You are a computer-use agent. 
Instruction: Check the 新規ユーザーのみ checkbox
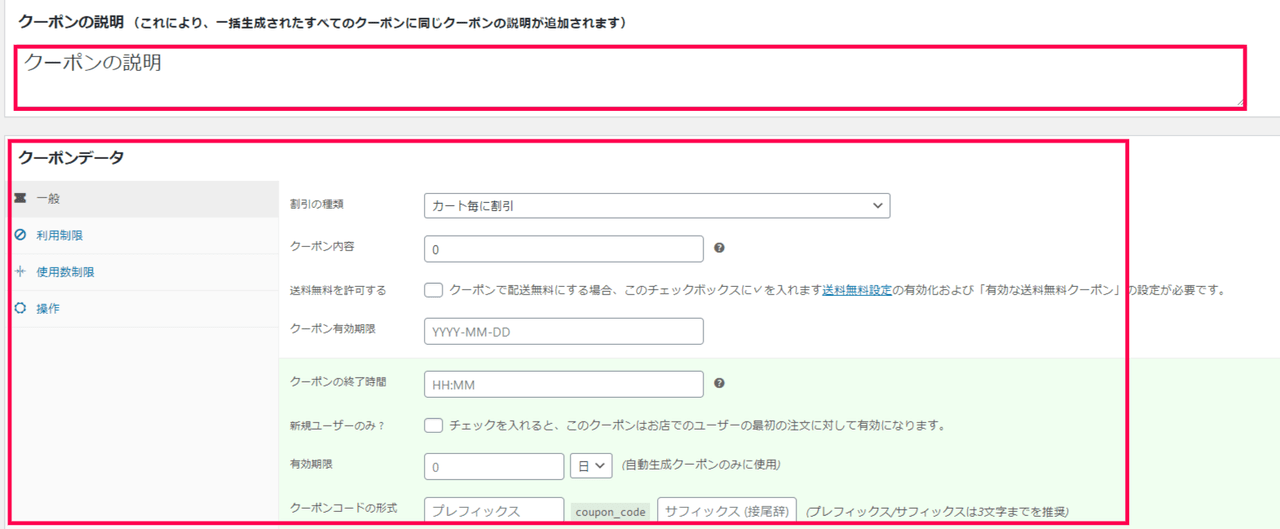click(x=433, y=425)
